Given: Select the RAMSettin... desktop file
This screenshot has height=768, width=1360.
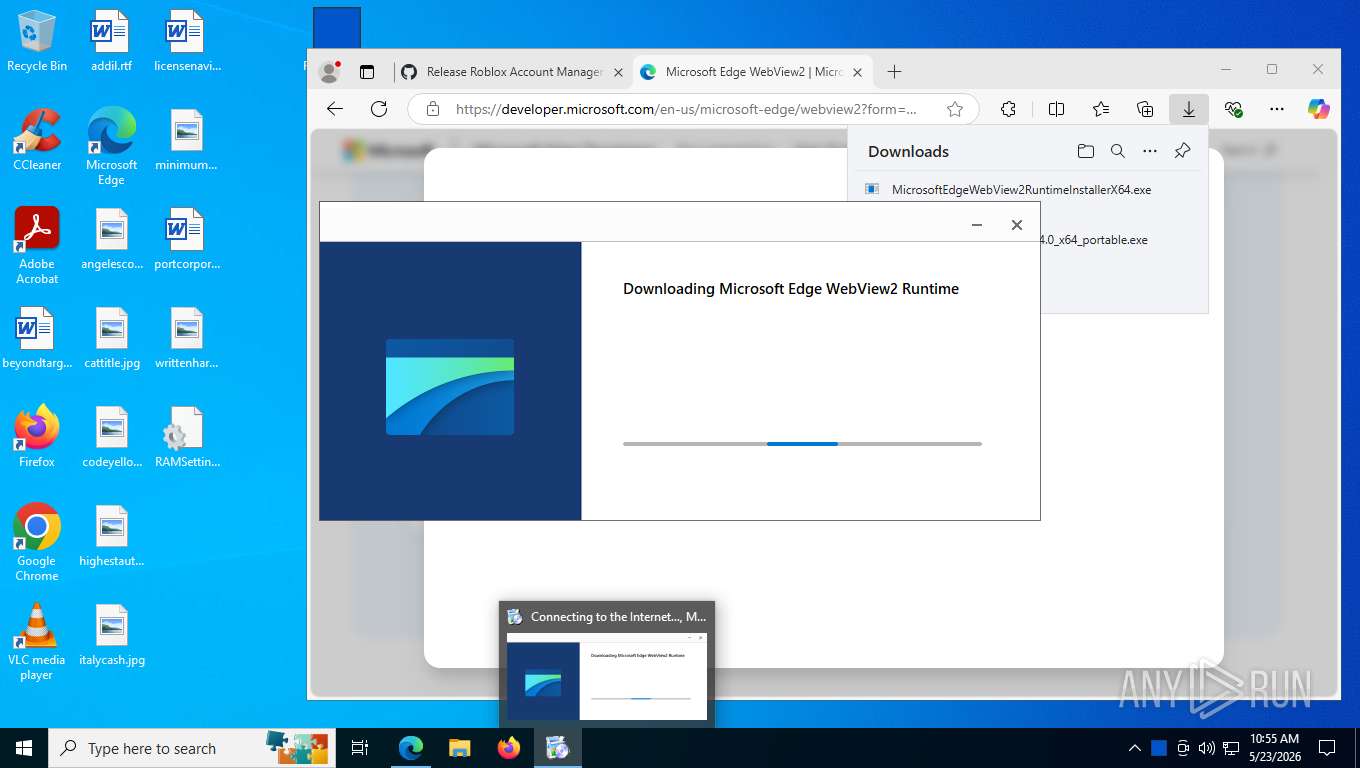Looking at the screenshot, I should pyautogui.click(x=187, y=437).
